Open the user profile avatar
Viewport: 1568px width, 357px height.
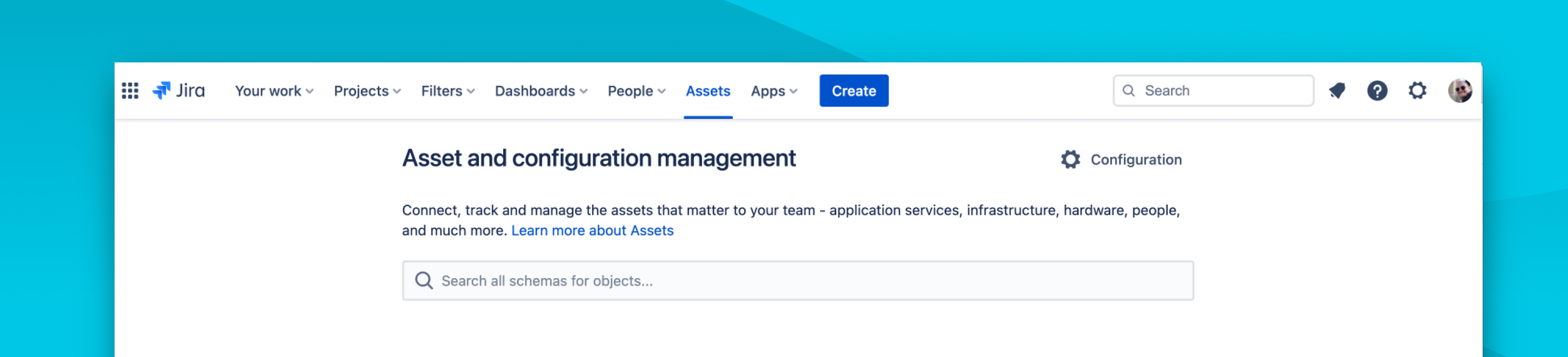coord(1460,91)
